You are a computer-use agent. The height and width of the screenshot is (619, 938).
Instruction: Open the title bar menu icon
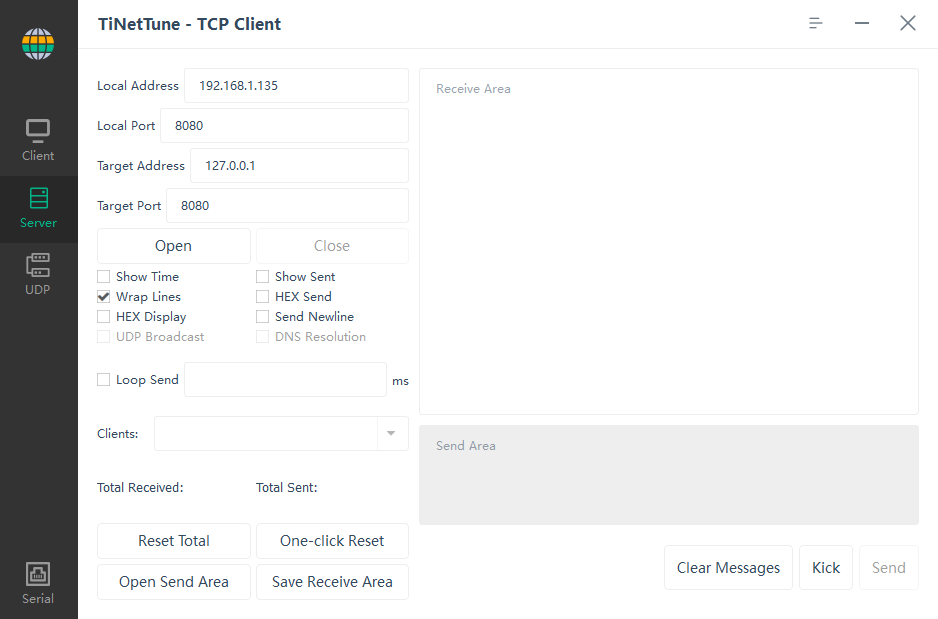[815, 22]
